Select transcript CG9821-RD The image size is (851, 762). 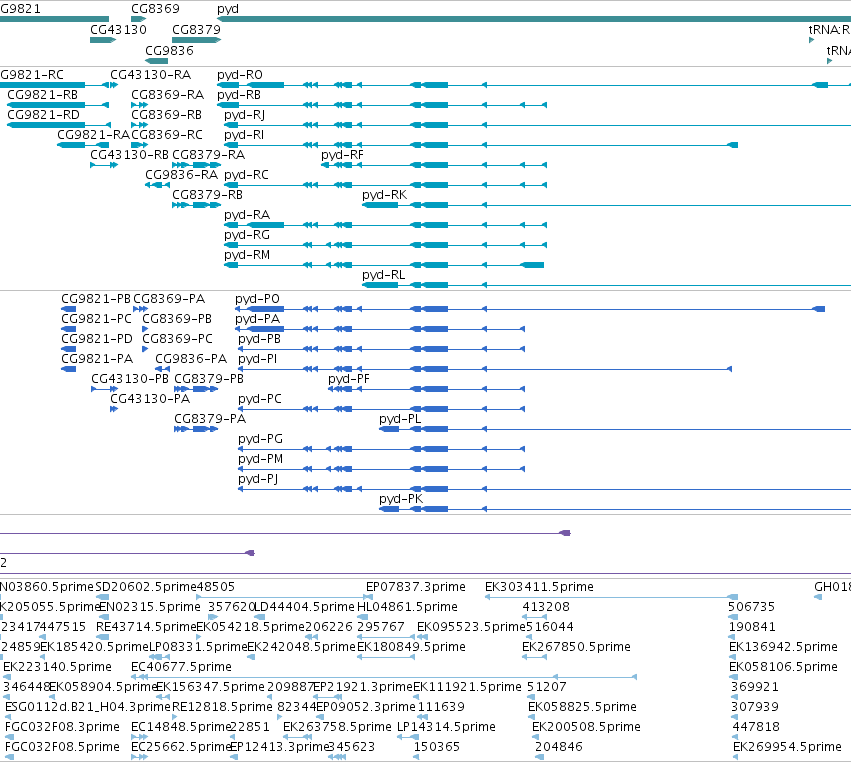click(x=43, y=115)
